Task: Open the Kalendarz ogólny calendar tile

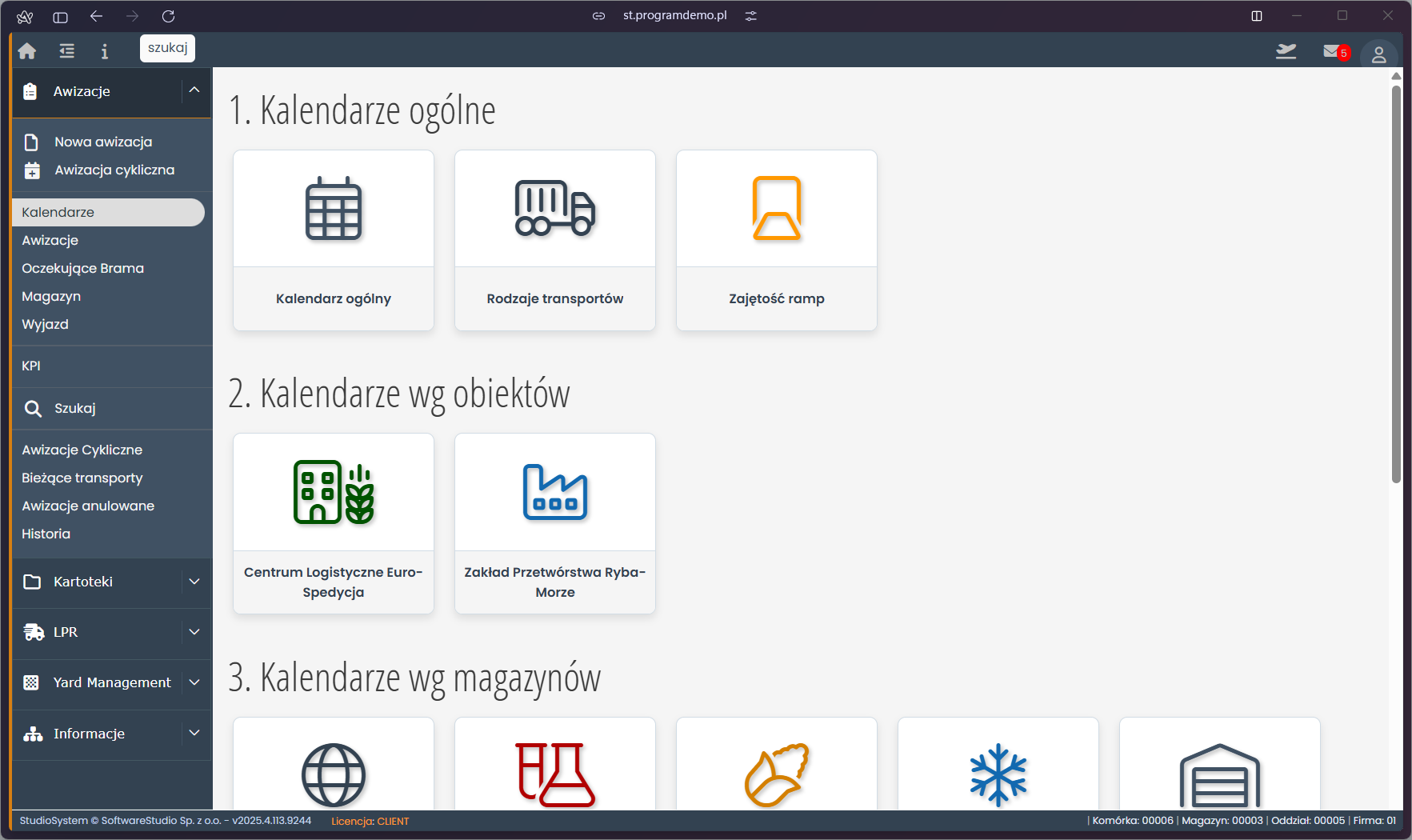Action: click(x=334, y=240)
